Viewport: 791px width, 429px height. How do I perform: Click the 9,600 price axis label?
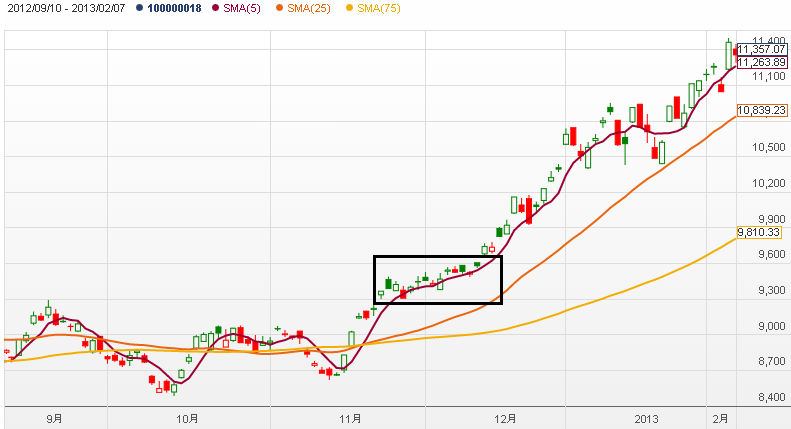coord(772,254)
